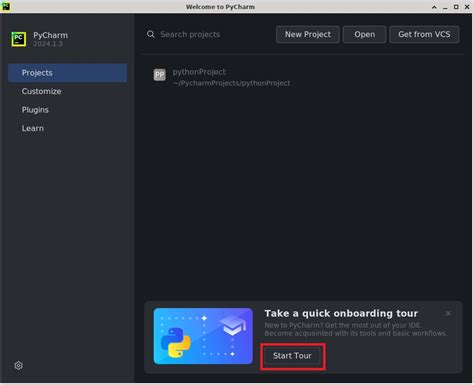Click the PyCharm product name text
474x385 pixels.
pos(50,35)
